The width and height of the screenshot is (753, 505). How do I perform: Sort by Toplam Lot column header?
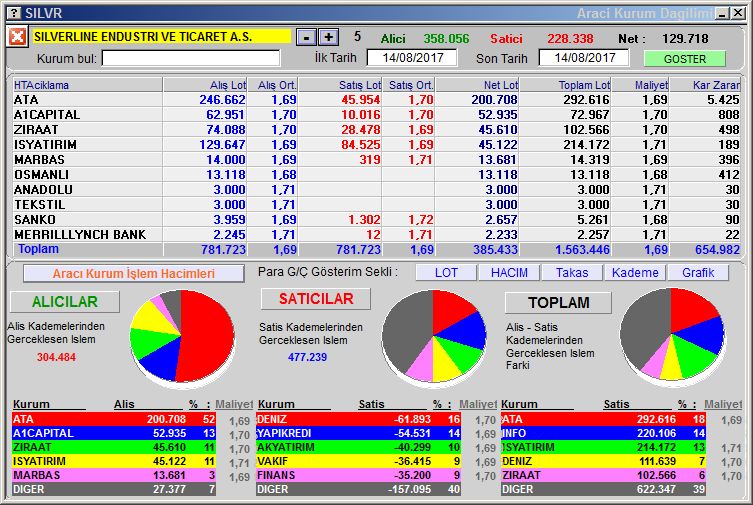tap(565, 85)
